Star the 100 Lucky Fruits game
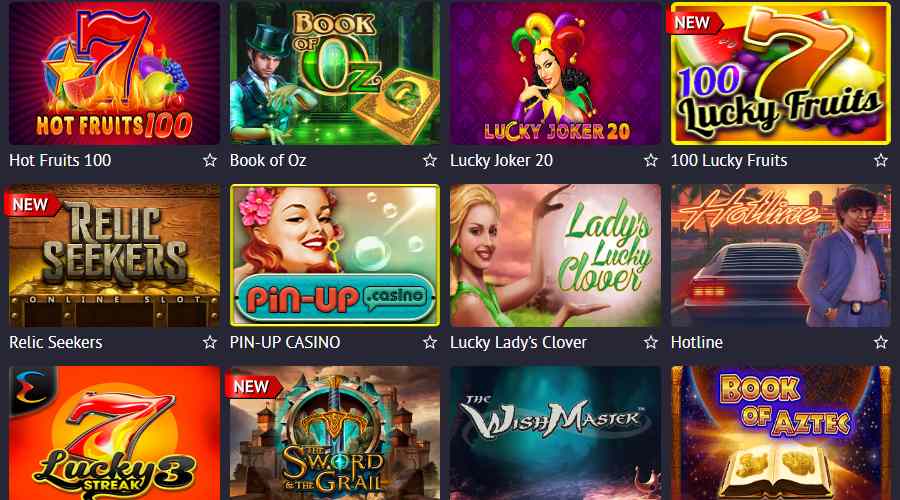The image size is (900, 500). point(880,160)
